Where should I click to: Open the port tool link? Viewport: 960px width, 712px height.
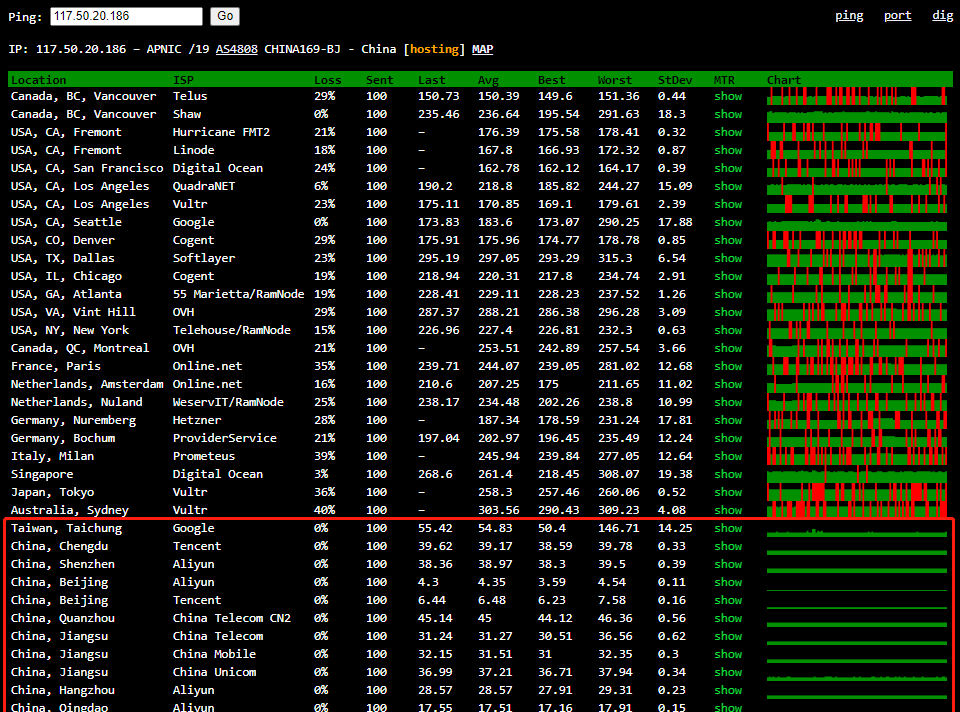pos(898,16)
